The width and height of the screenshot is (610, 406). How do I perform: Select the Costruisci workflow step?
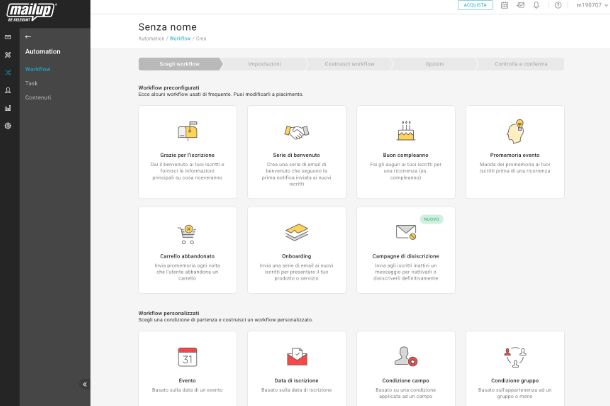pos(349,64)
